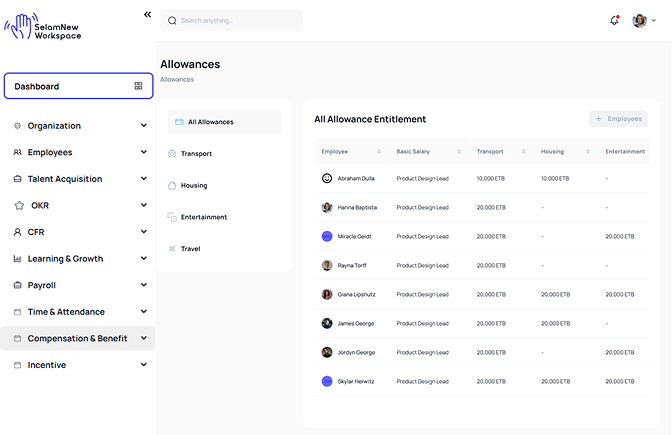Collapse the sidebar with double-chevron icon
This screenshot has height=435, width=672.
click(147, 15)
